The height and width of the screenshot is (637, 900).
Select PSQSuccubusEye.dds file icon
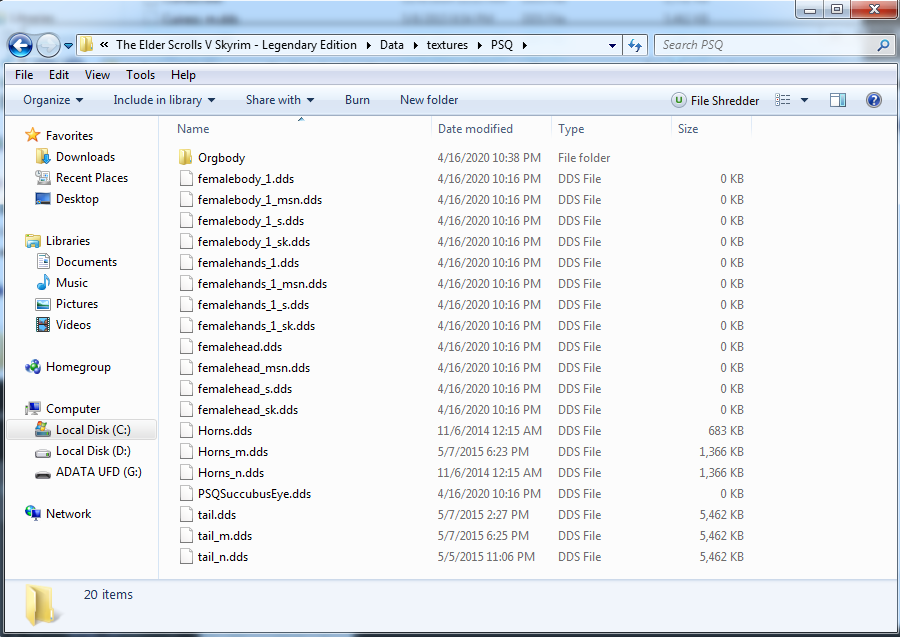point(186,494)
